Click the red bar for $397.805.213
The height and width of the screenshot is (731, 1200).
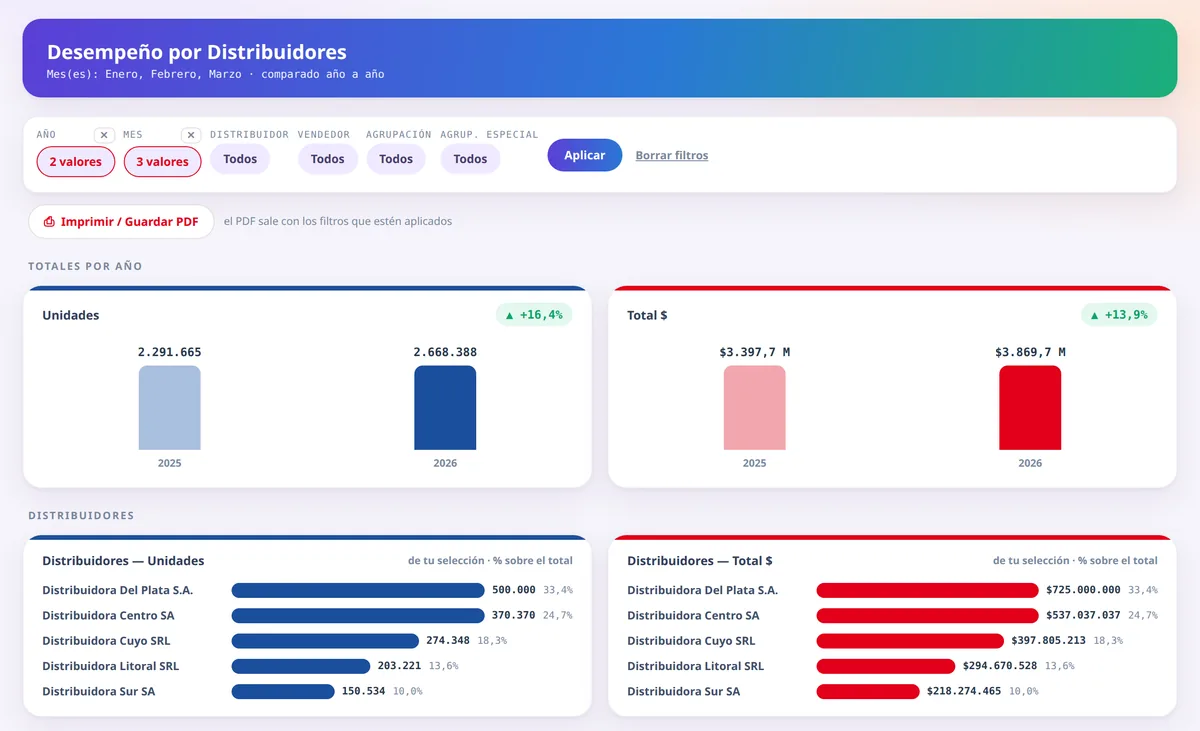[x=910, y=641]
